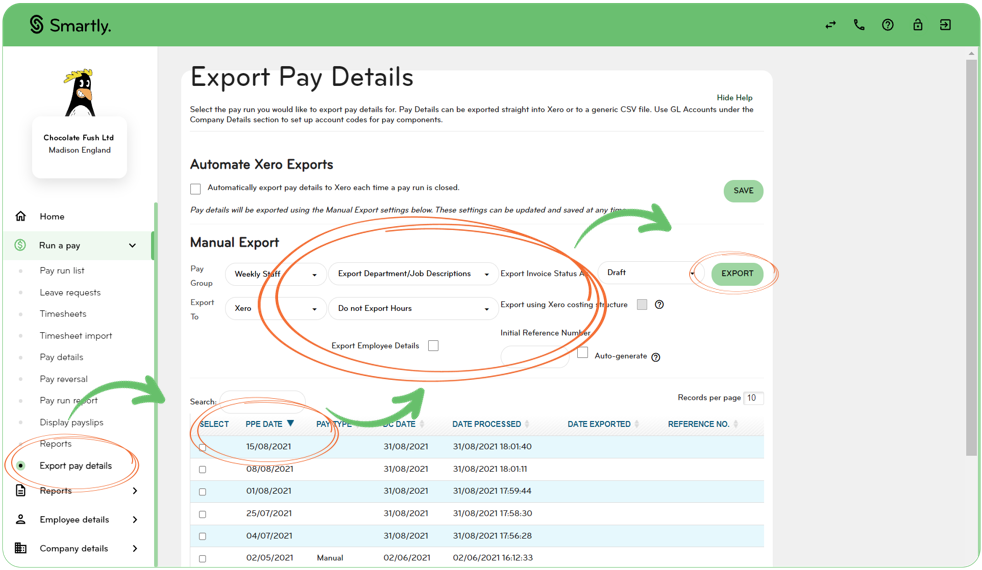Sort by DATE PROCESSED column
Viewport: 982px width, 570px height.
click(490, 424)
